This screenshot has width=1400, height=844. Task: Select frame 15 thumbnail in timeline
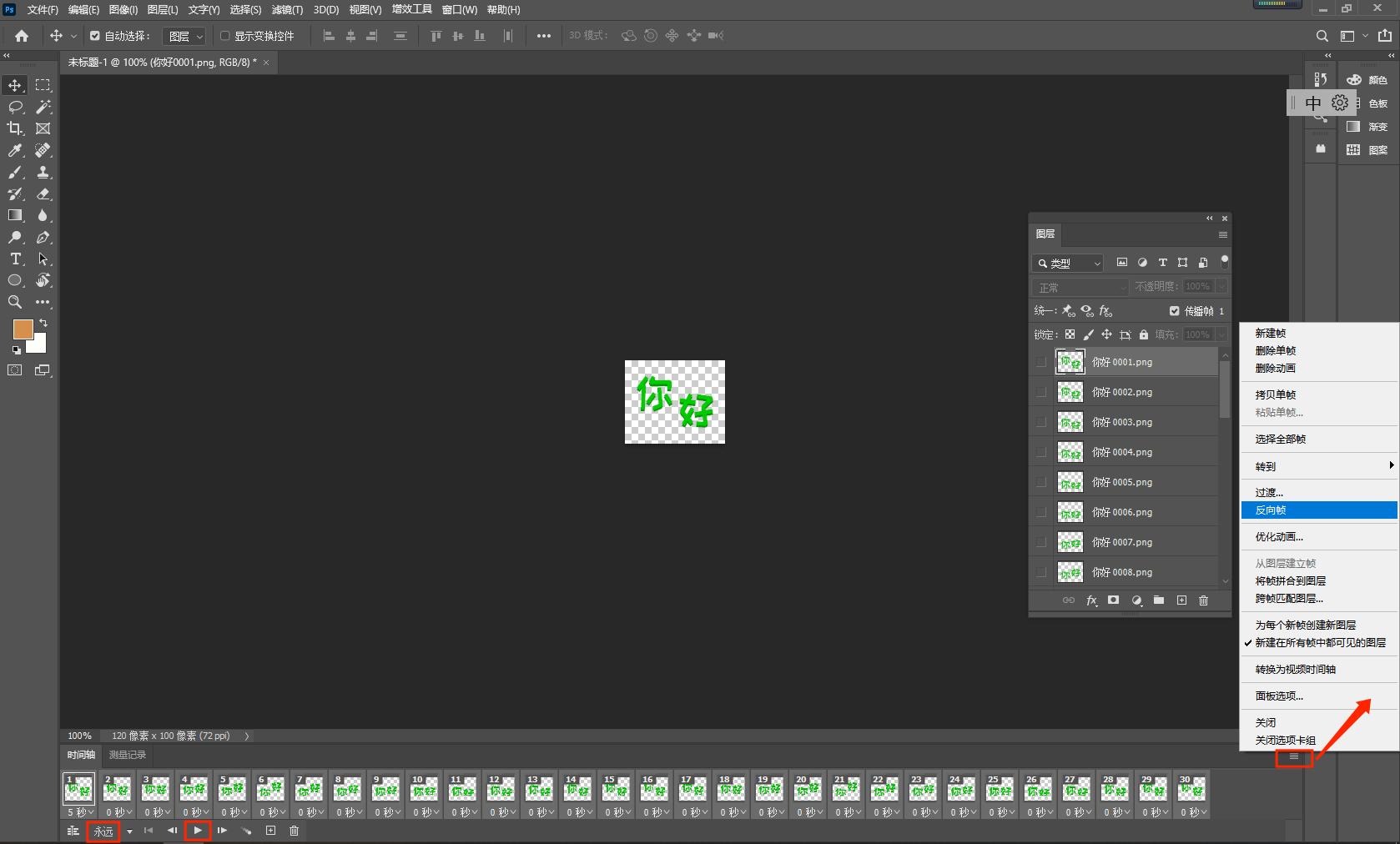(x=616, y=789)
